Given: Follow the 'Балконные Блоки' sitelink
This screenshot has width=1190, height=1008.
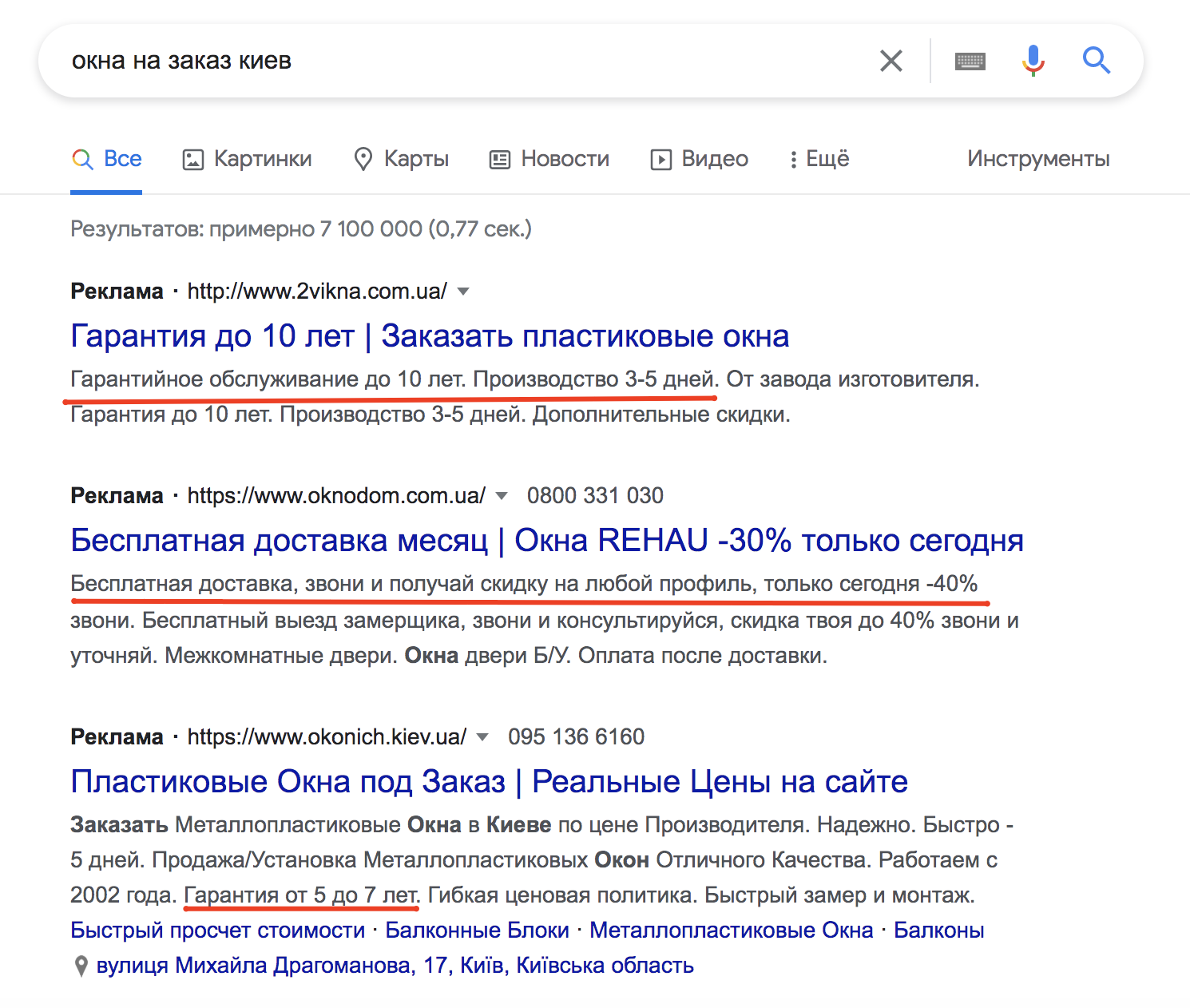Looking at the screenshot, I should (x=478, y=931).
